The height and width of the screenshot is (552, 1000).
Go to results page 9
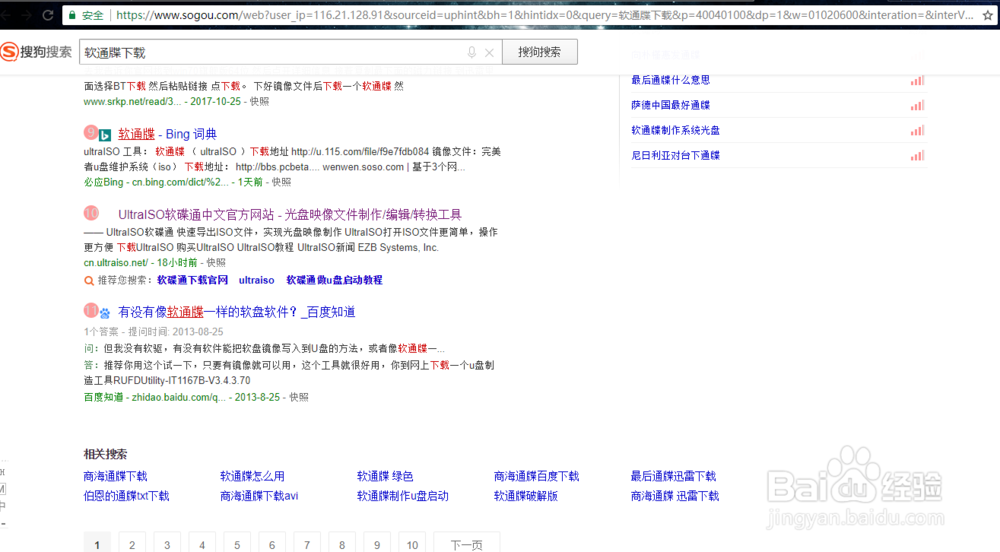[377, 544]
